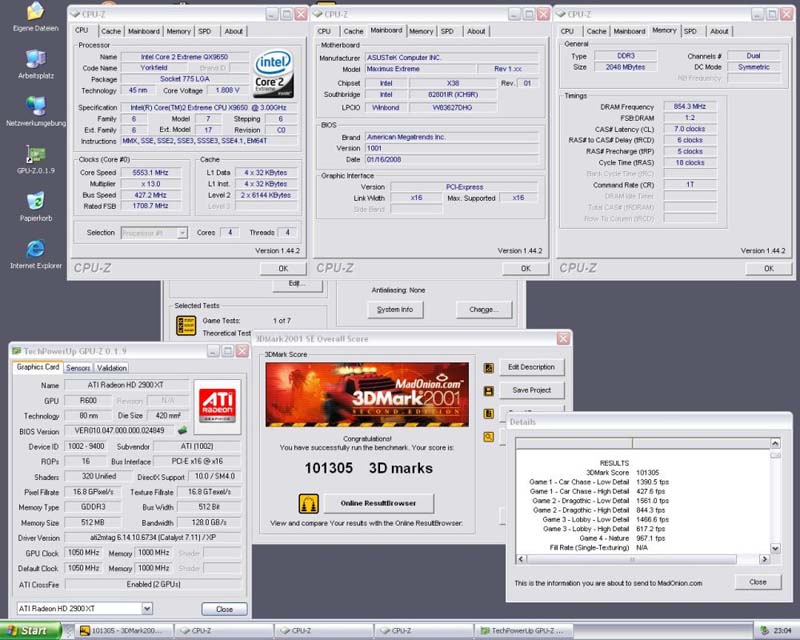Click the Core Speed value 5553.1 MHz
800x640 pixels.
point(151,173)
